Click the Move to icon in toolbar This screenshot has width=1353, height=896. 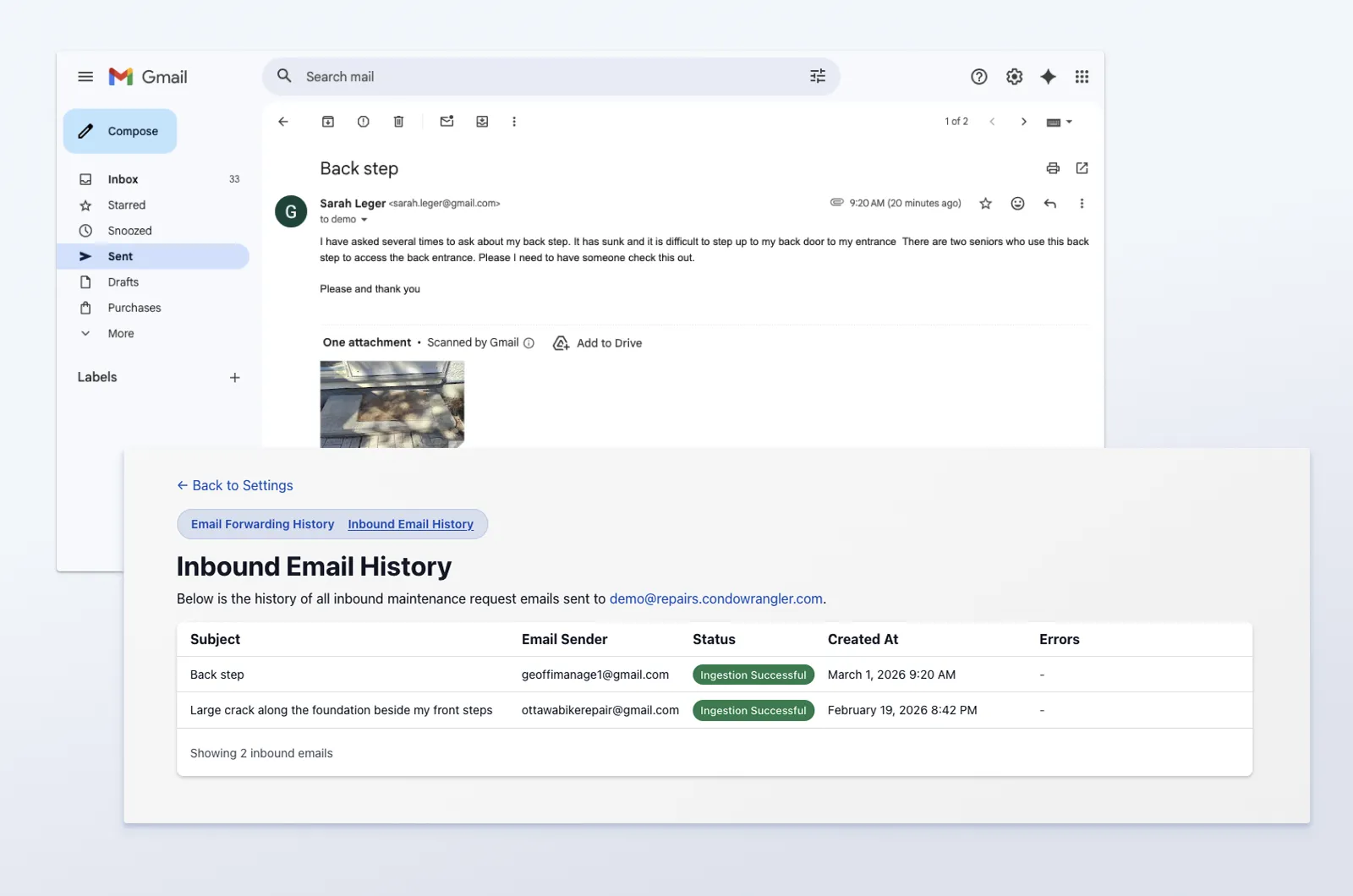[482, 122]
